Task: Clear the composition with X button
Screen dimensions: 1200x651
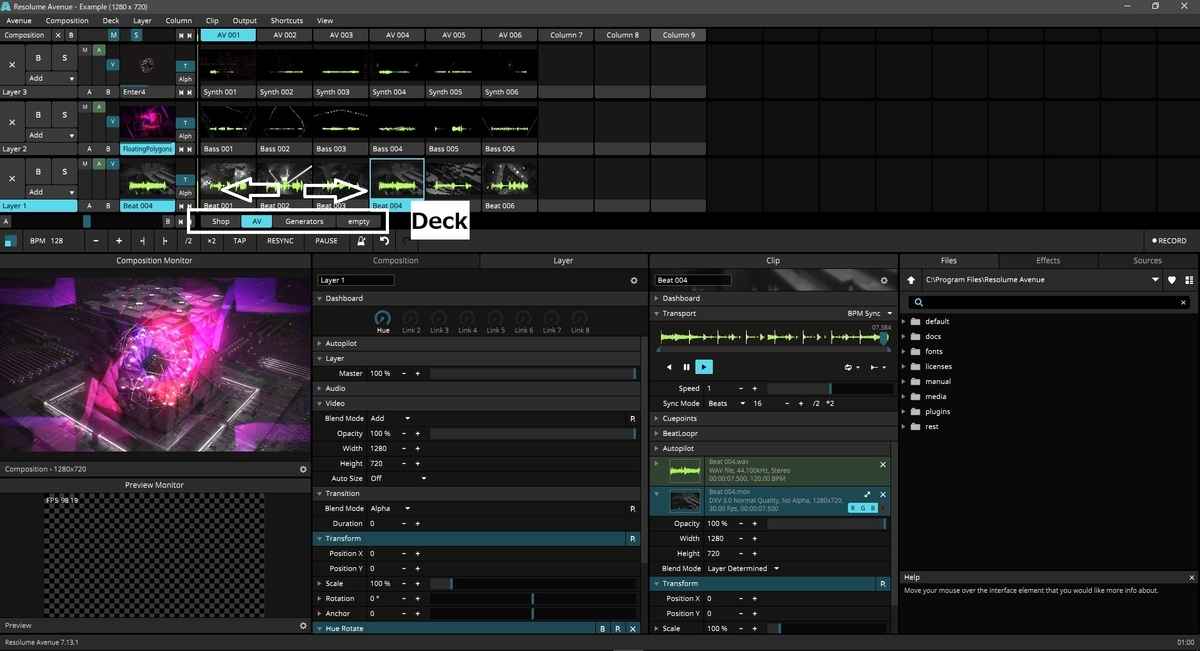Action: 58,35
